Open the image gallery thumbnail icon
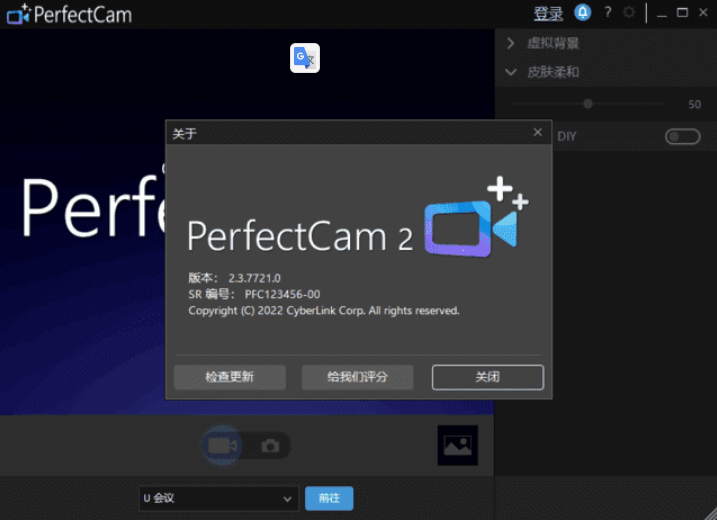 pos(458,445)
